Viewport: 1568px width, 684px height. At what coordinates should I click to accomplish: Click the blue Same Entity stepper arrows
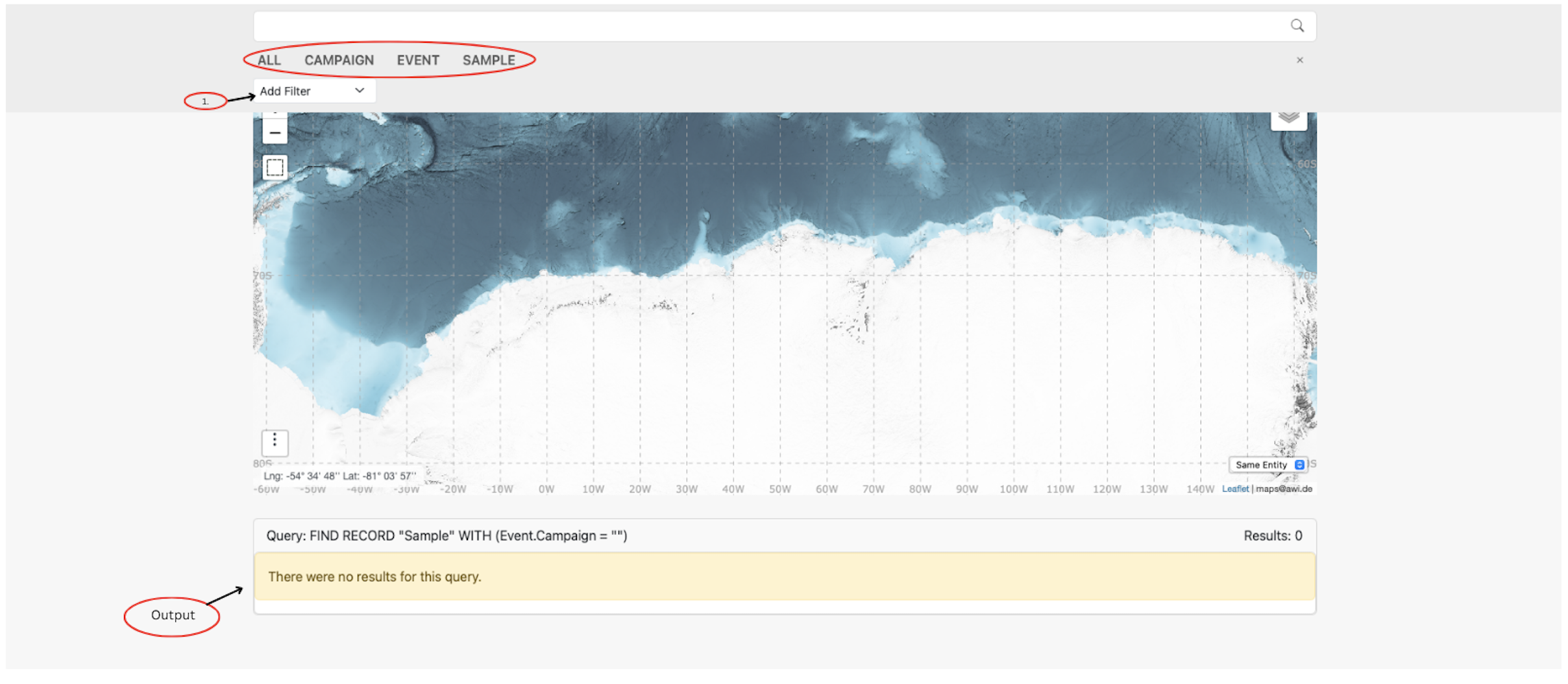1299,465
